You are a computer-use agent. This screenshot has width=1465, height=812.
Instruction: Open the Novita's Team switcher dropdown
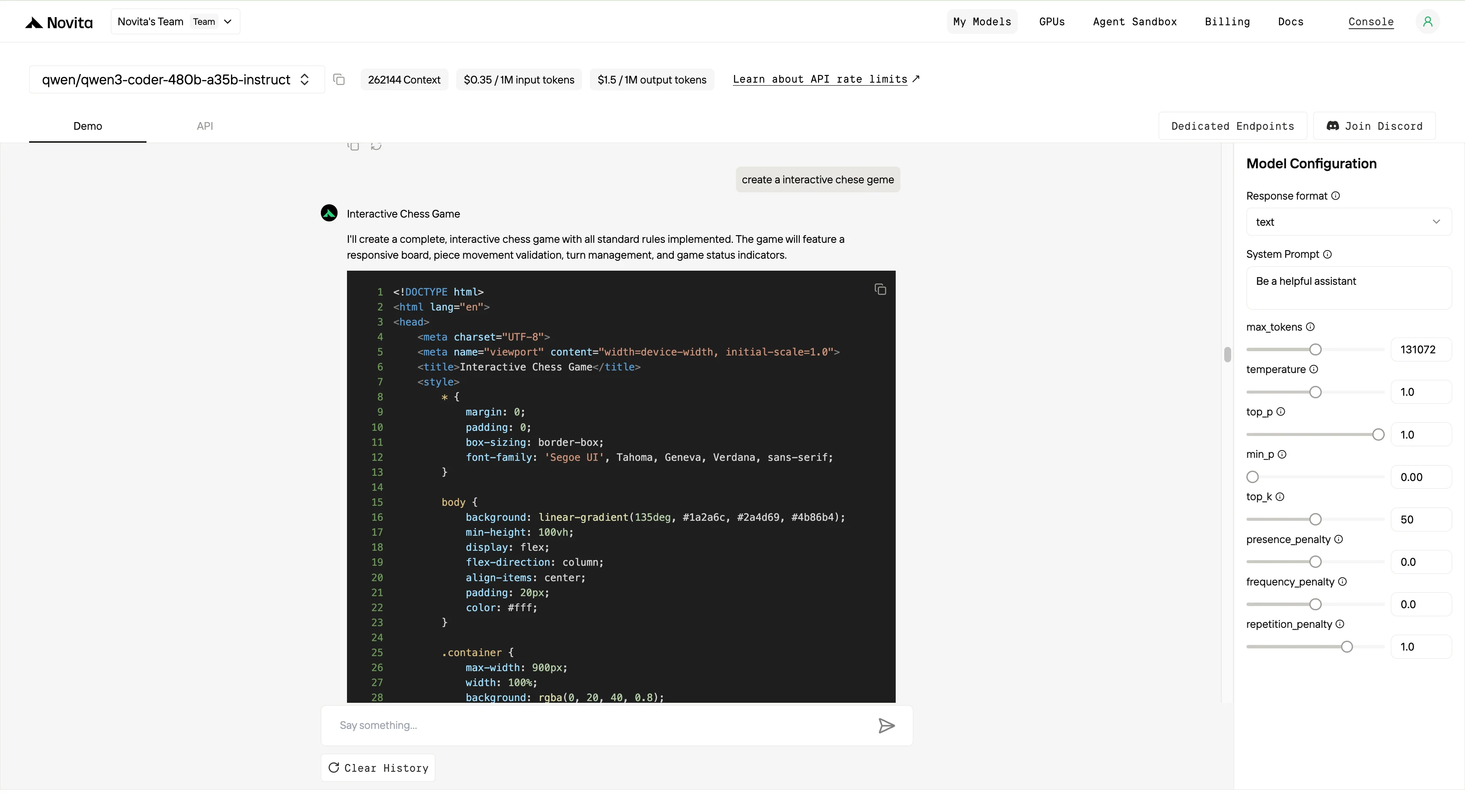click(x=175, y=21)
